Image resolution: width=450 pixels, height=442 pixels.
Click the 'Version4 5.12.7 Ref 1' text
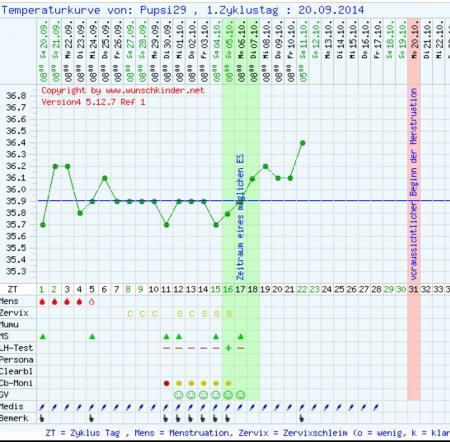click(x=94, y=102)
